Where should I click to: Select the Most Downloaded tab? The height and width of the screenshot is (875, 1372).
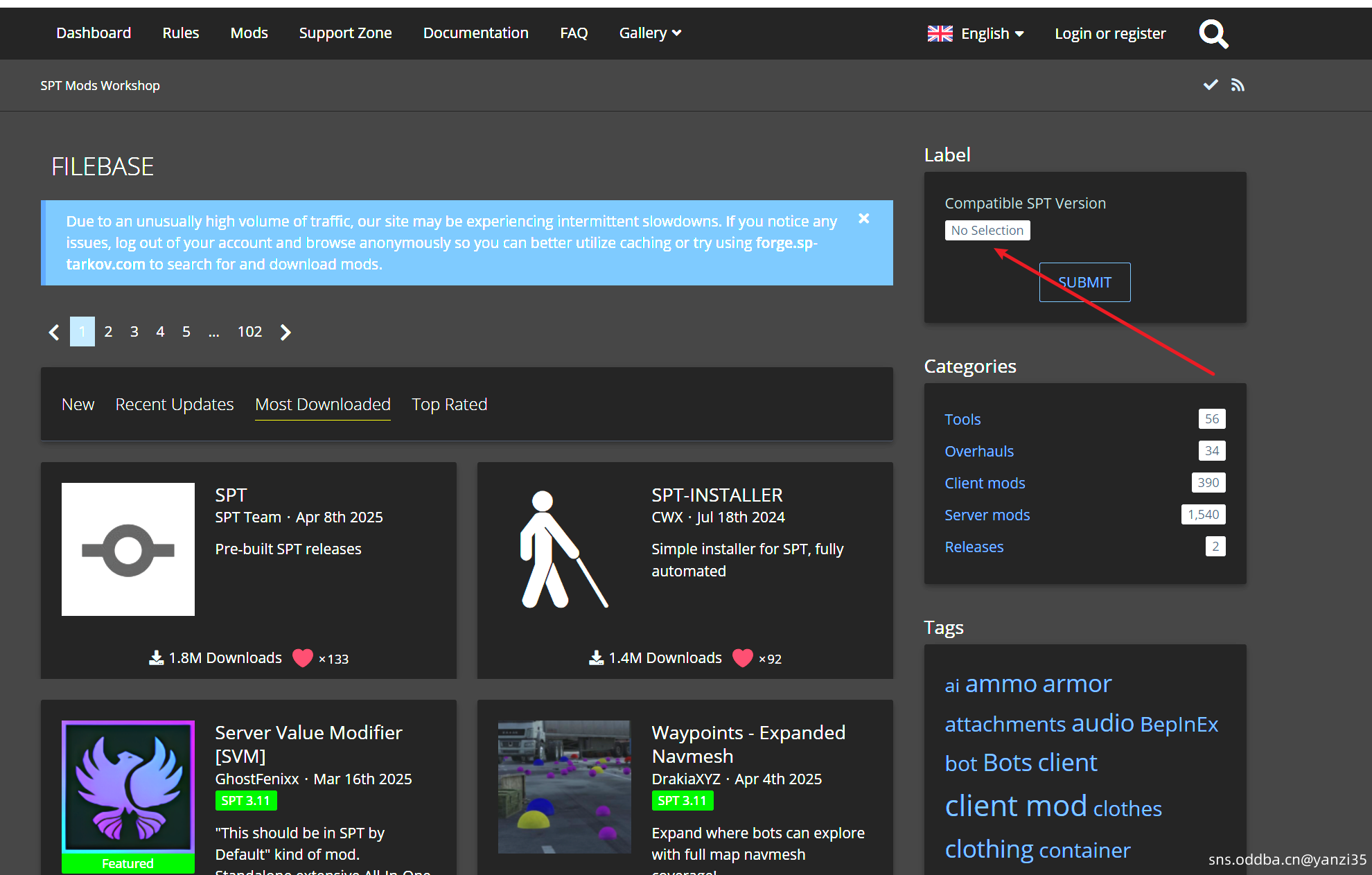click(323, 404)
